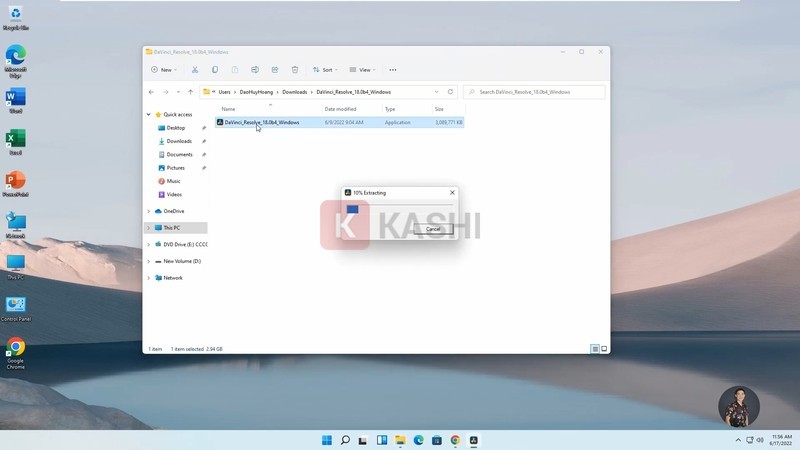800x450 pixels.
Task: Click the Copy icon in Explorer toolbar
Action: click(x=215, y=70)
